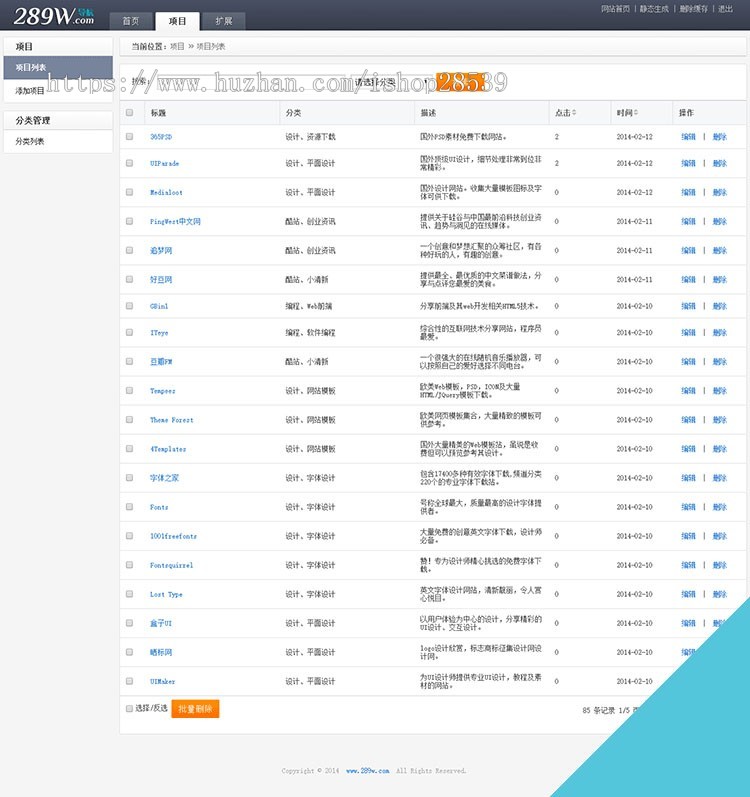Image resolution: width=750 pixels, height=797 pixels.
Task: Click 删除 for the Fontsquirrel row
Action: tap(720, 565)
